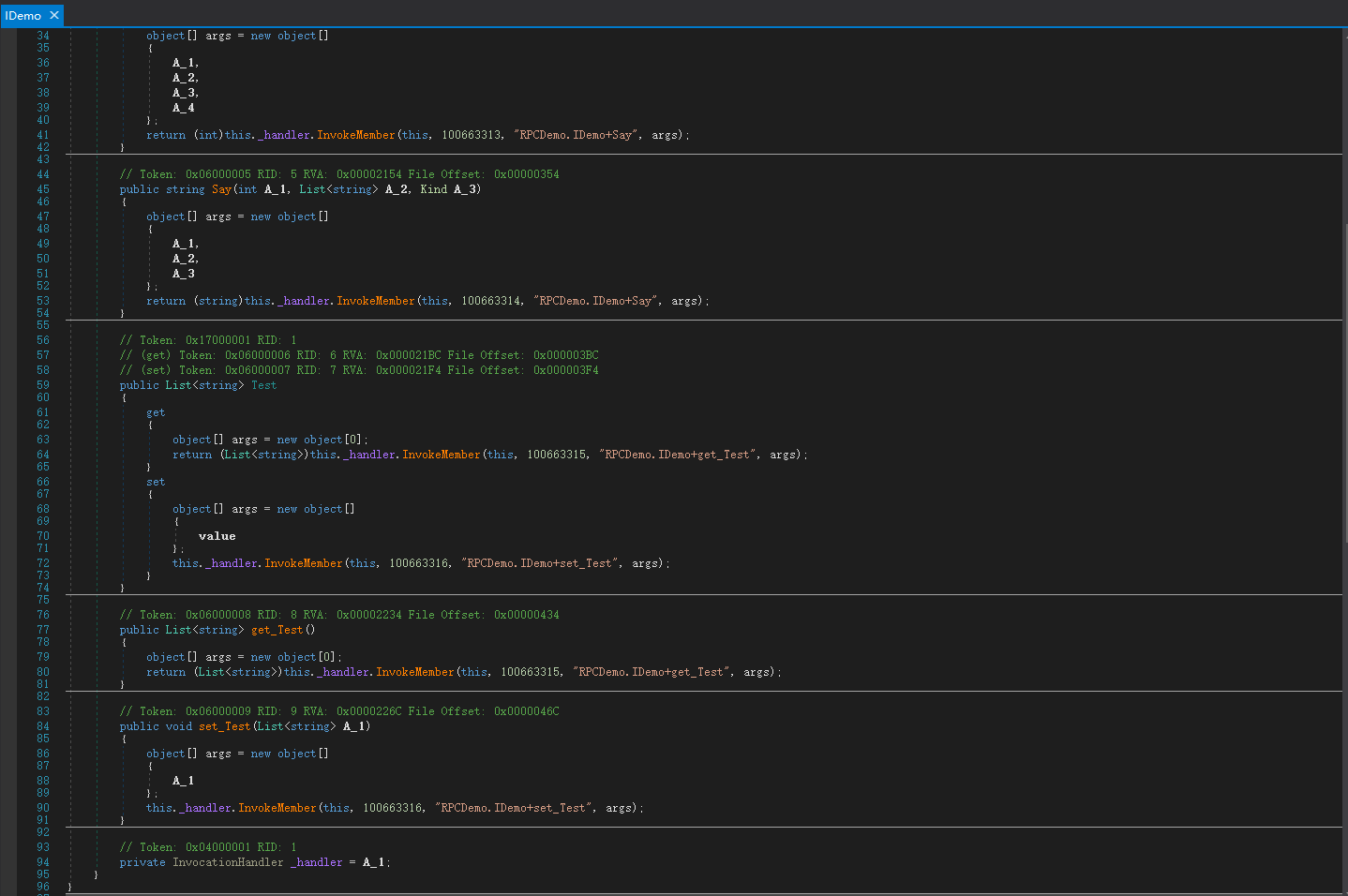Click the "RPCDemo.IDemo+set_Test" string on line 72
The image size is (1348, 896).
540,563
